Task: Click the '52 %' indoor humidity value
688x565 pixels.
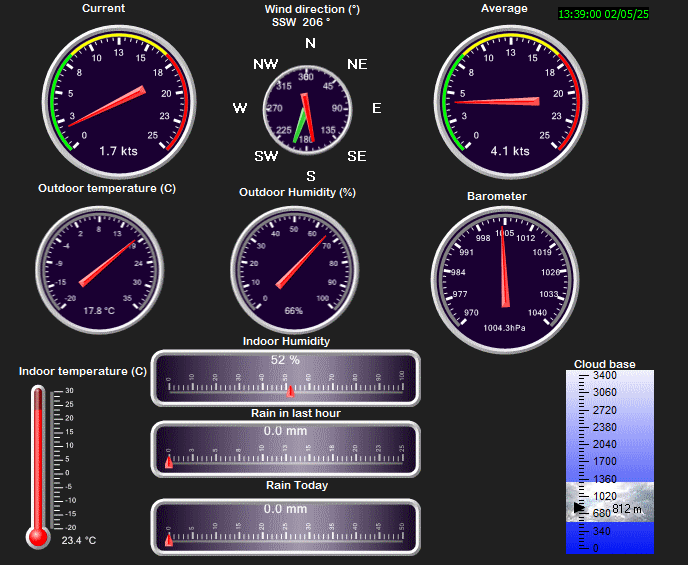Action: (285, 360)
